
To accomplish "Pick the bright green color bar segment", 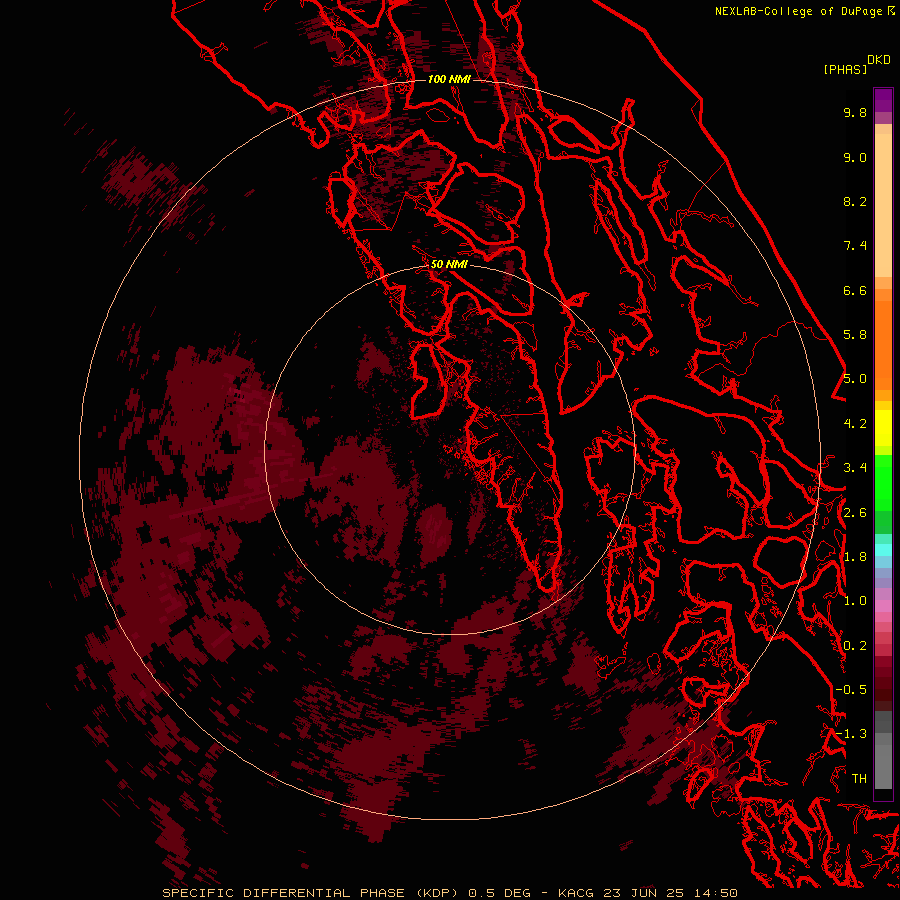I will click(x=883, y=482).
